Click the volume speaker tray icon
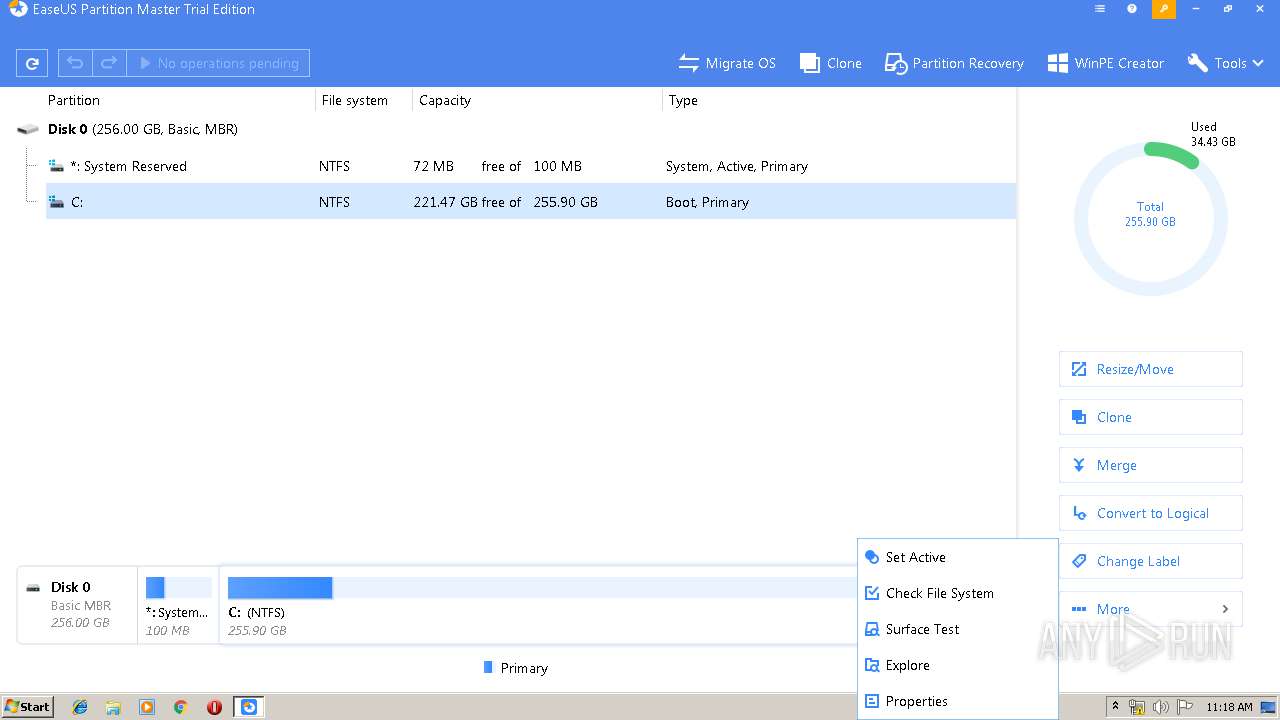 [x=1161, y=707]
